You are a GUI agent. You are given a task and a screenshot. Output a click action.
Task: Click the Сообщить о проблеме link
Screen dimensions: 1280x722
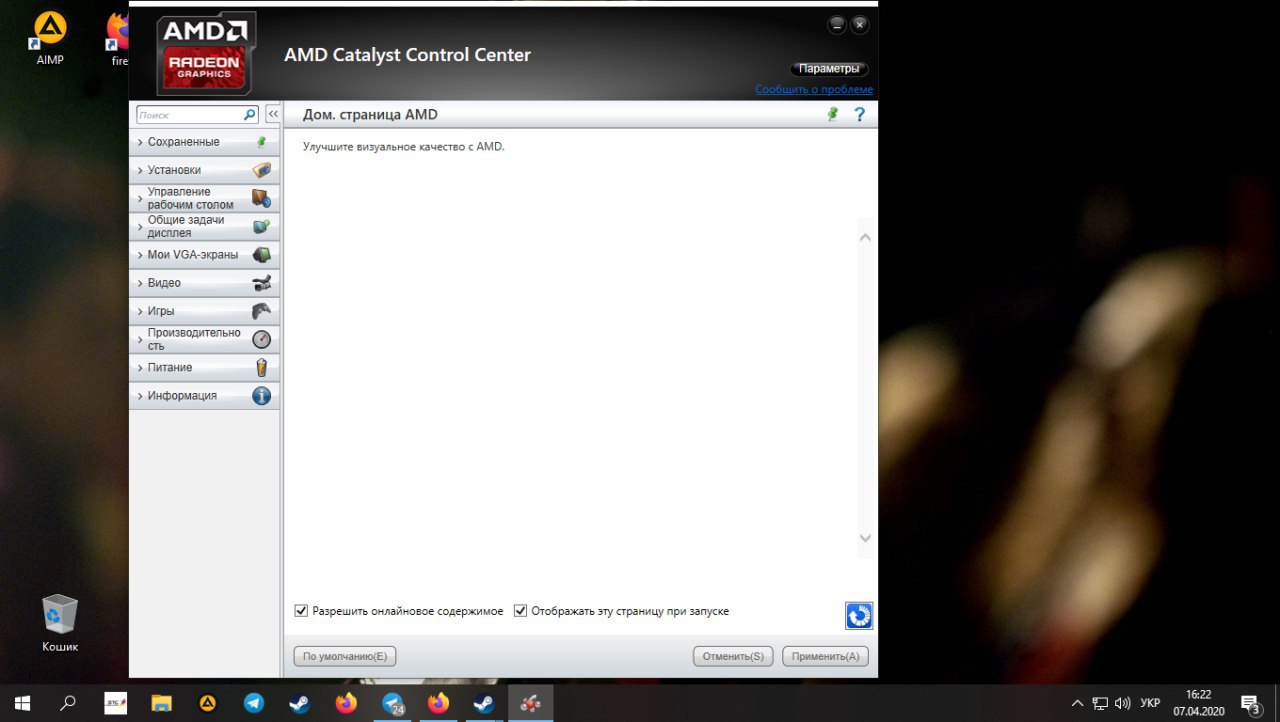click(x=814, y=89)
